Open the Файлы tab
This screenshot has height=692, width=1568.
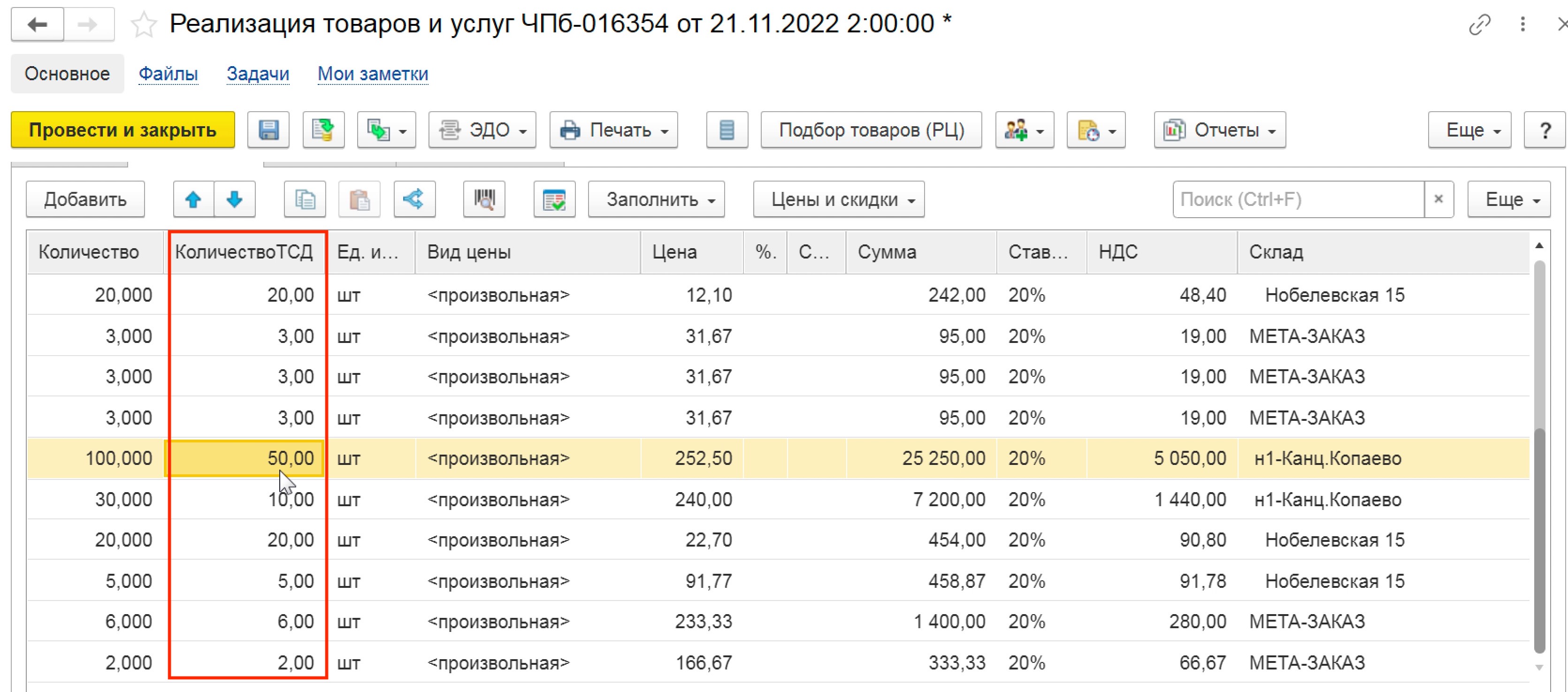[168, 74]
